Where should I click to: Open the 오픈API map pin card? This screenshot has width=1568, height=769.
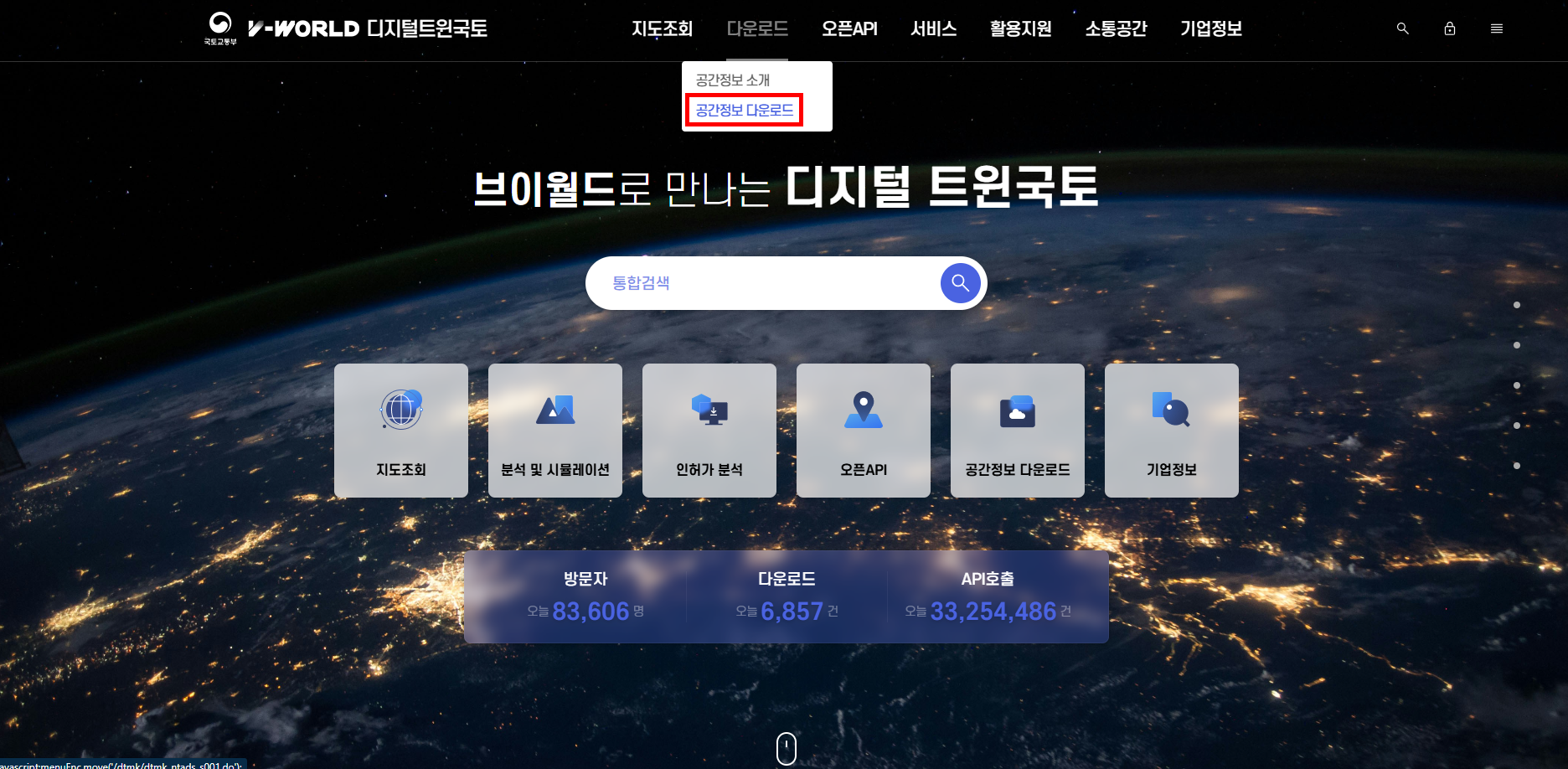[x=864, y=431]
